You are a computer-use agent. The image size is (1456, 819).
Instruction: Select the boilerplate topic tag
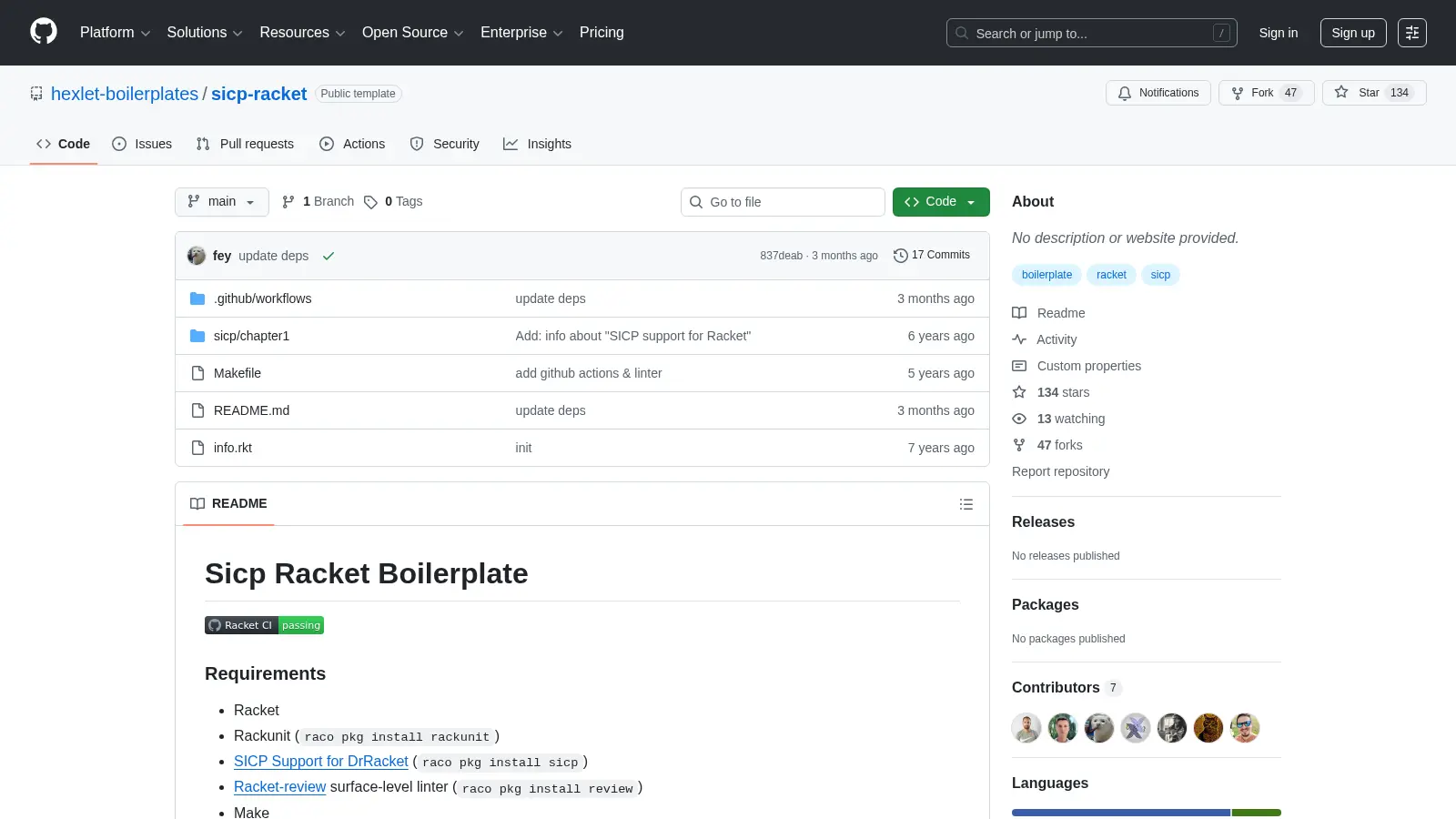click(1046, 275)
